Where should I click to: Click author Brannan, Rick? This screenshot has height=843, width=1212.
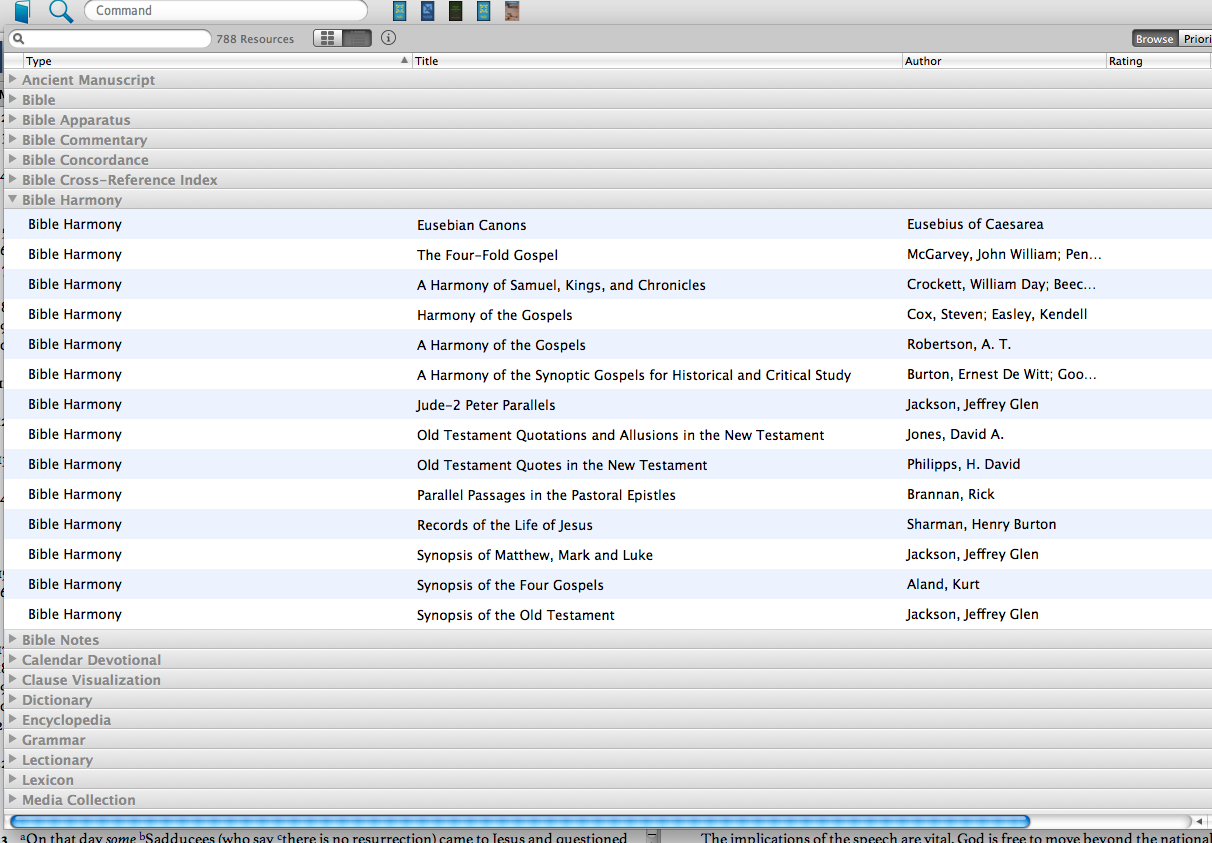[x=951, y=494]
